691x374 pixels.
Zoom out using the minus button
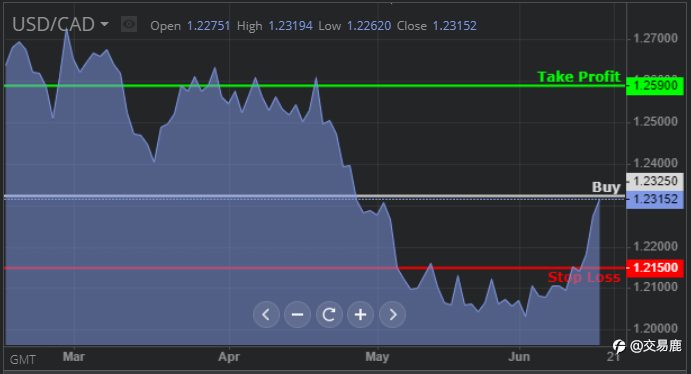pyautogui.click(x=297, y=315)
